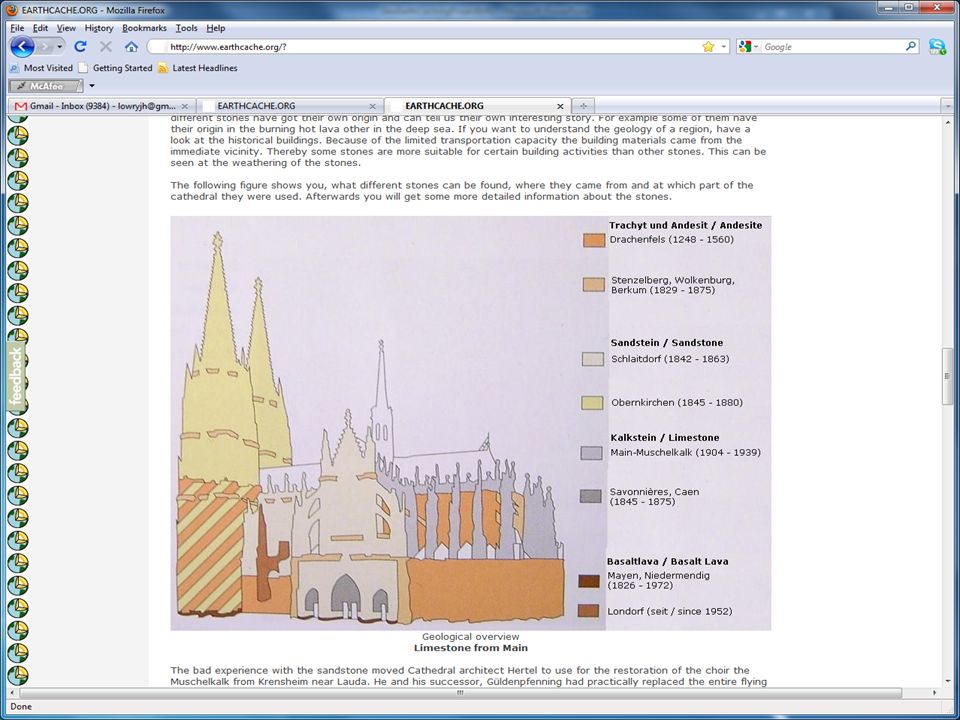Open the Tools menu
Image resolution: width=960 pixels, height=720 pixels.
click(x=186, y=28)
